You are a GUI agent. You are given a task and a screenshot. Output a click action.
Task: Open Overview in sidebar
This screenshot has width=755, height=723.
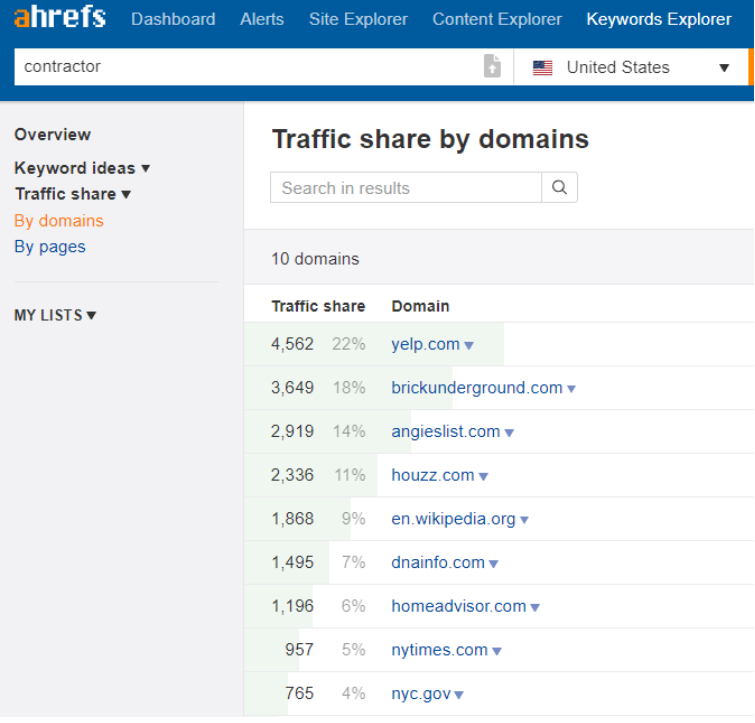[x=52, y=134]
